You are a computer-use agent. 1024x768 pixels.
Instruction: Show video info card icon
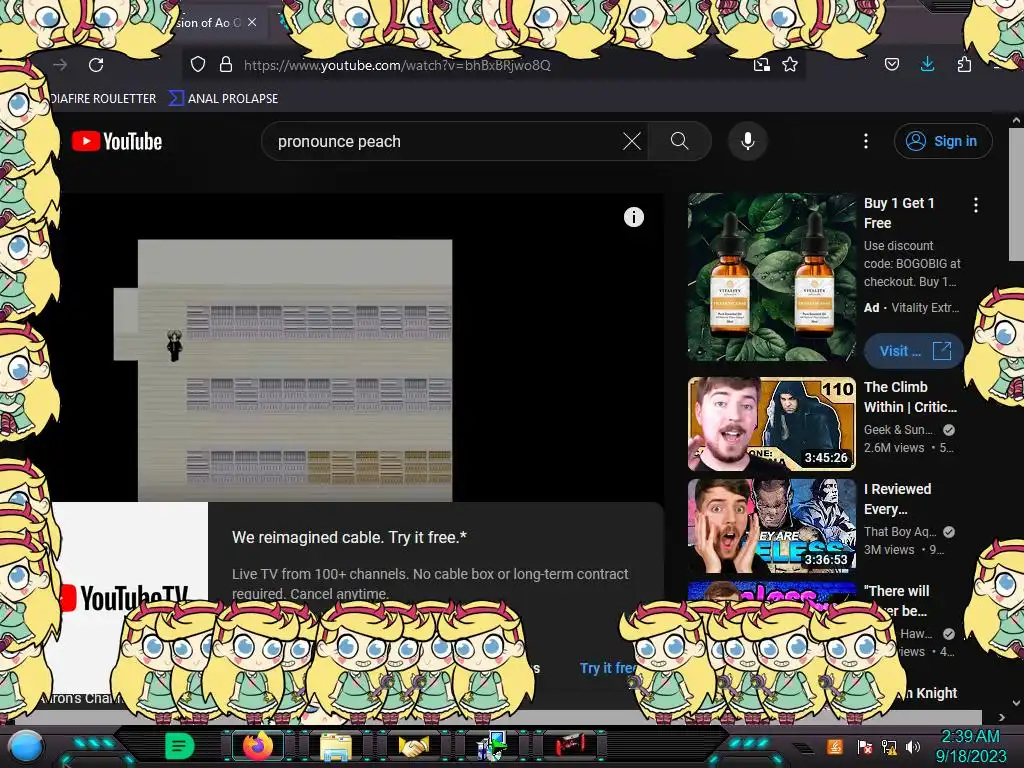633,217
